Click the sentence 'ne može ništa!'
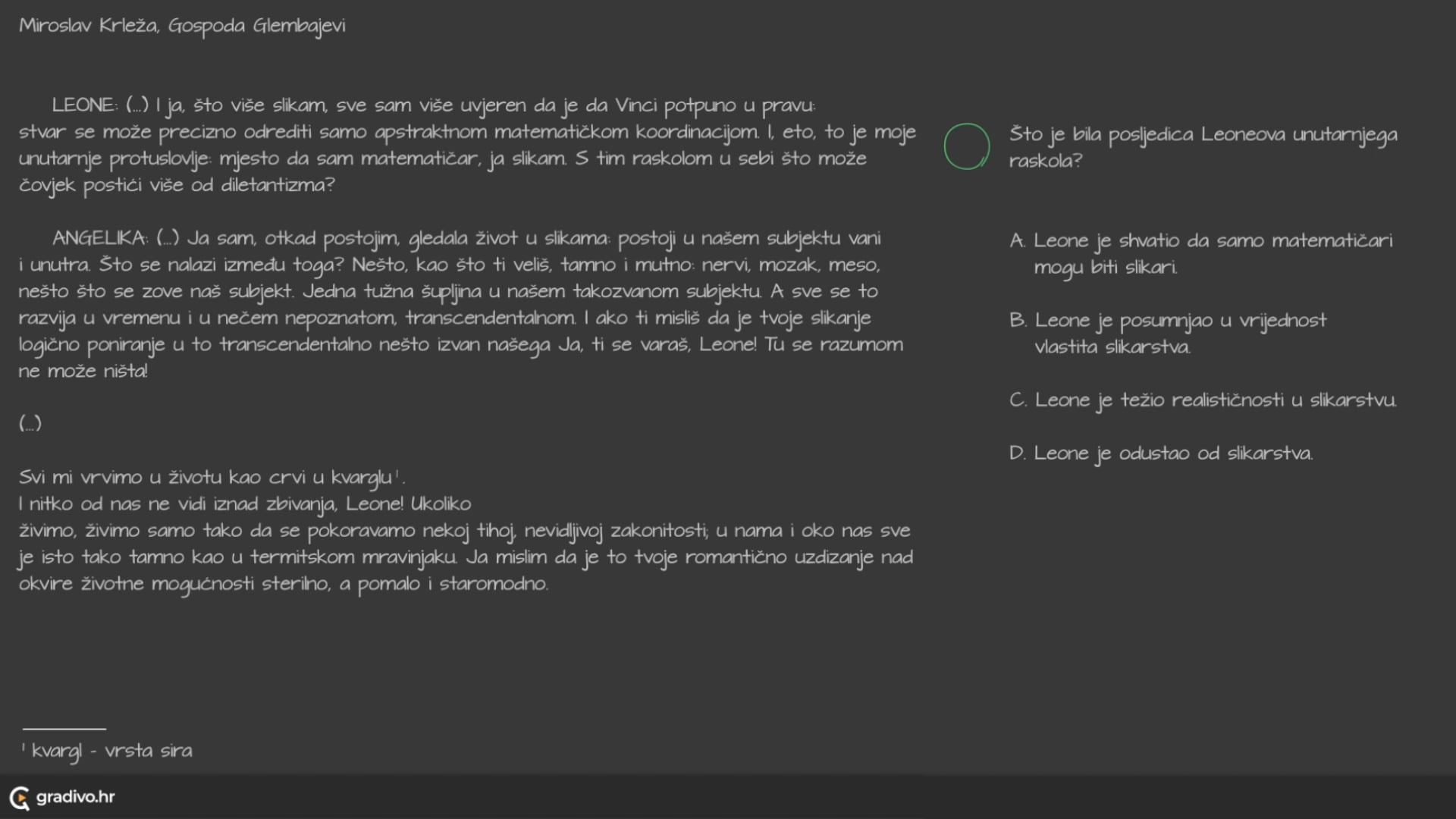Image resolution: width=1456 pixels, height=819 pixels. (x=83, y=371)
